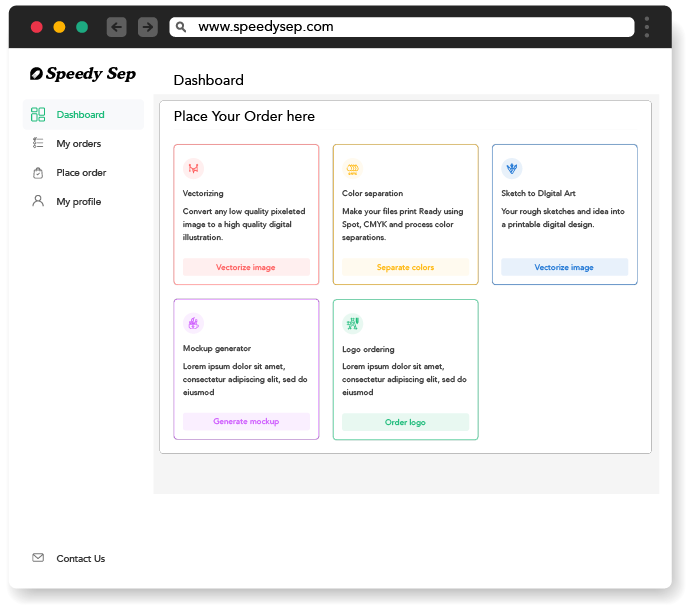Screen dimensions: 692x616
Task: Click the My orders list icon
Action: [38, 143]
